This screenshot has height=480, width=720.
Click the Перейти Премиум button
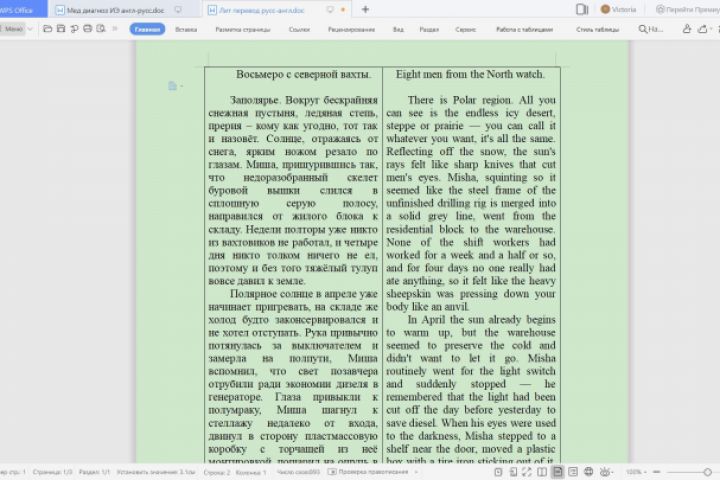[687, 9]
